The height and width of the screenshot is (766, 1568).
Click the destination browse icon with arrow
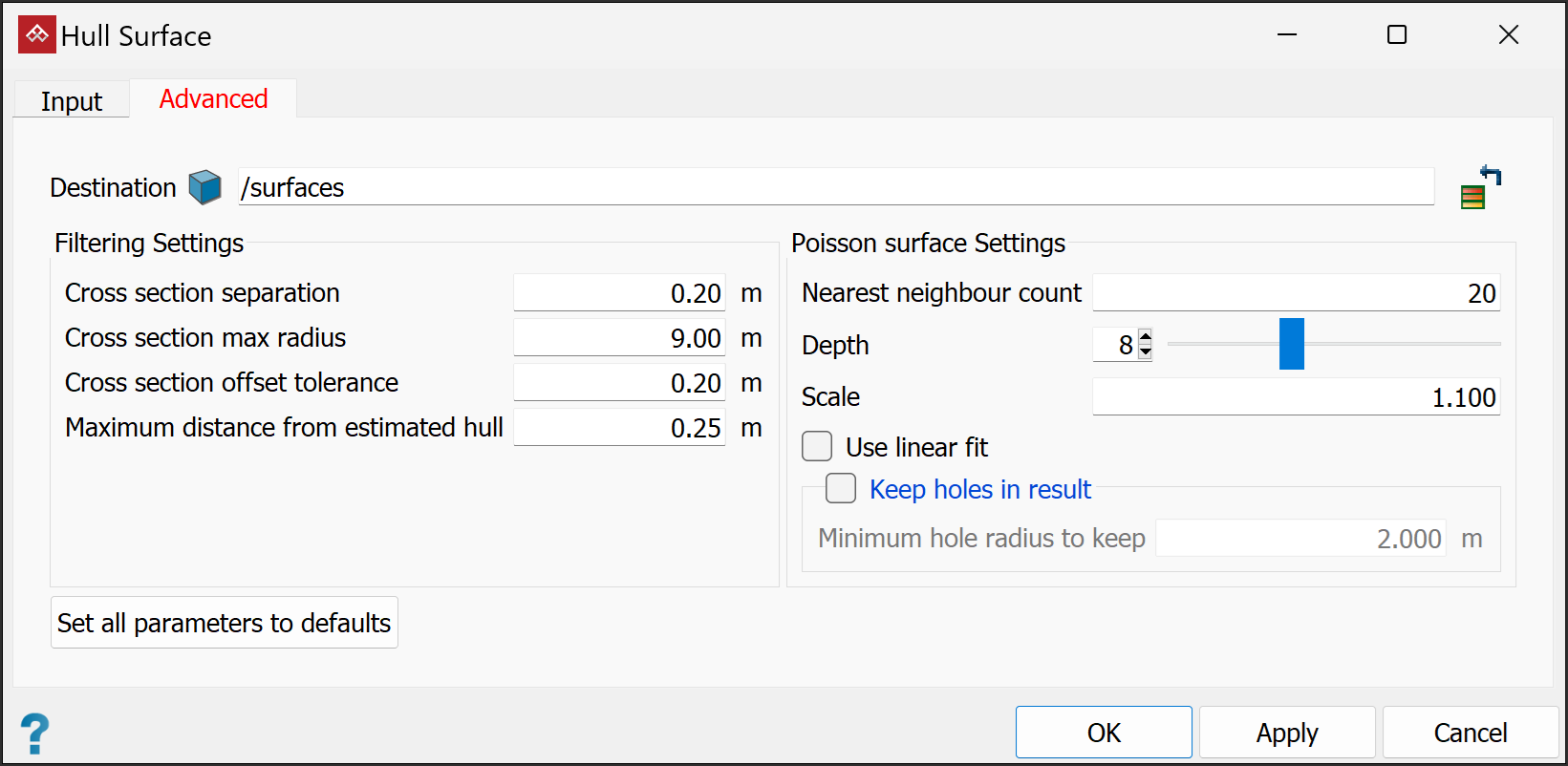1480,187
